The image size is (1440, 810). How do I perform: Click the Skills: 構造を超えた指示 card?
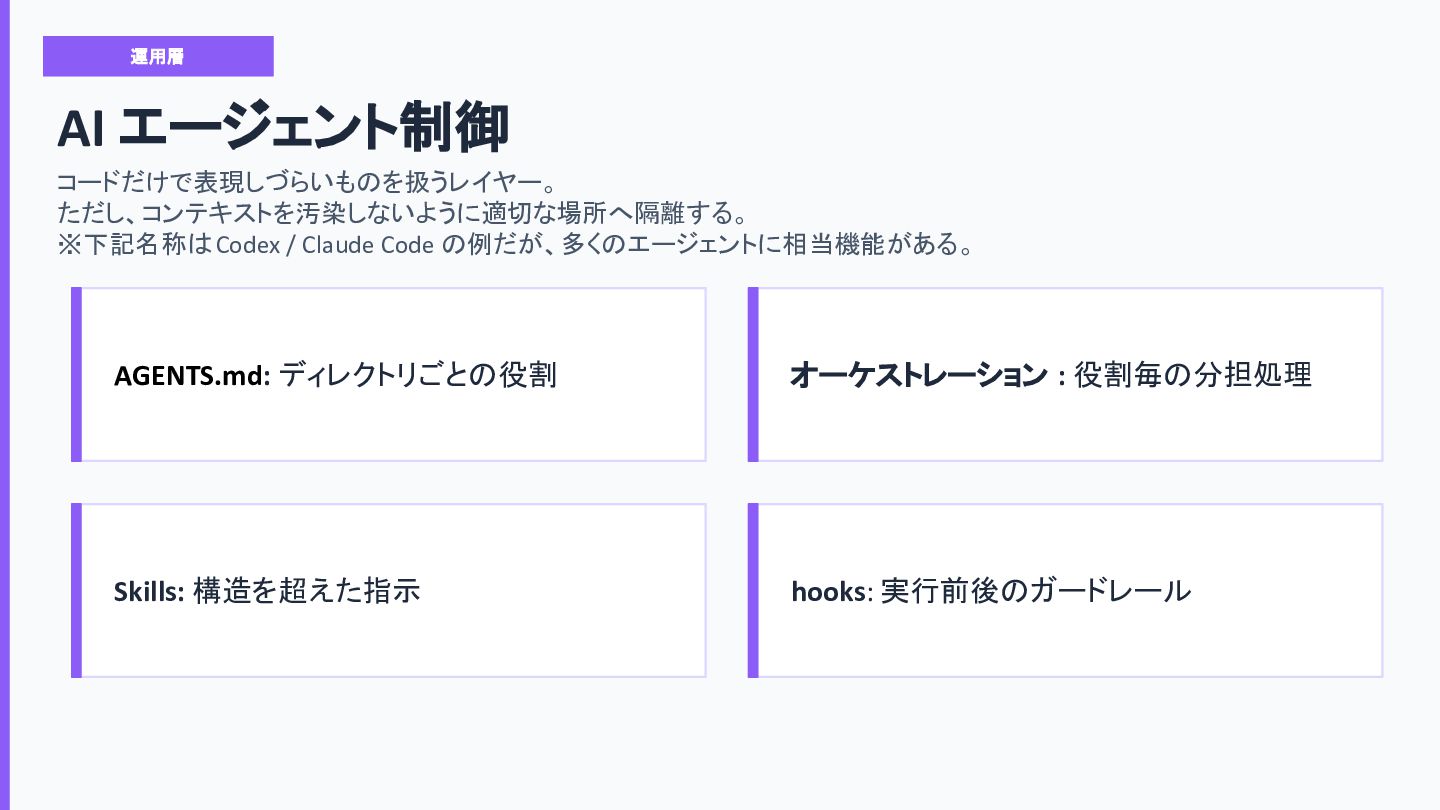click(x=389, y=590)
